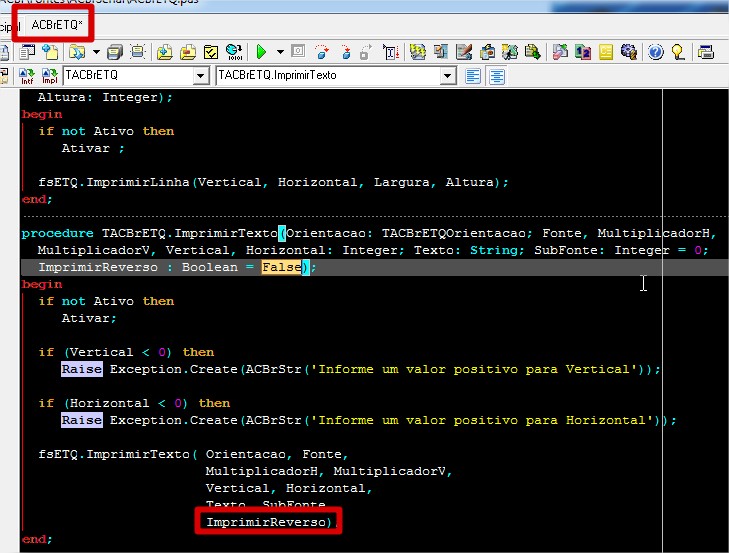This screenshot has width=729, height=553.
Task: Toggle the centered lines view button
Action: [497, 76]
